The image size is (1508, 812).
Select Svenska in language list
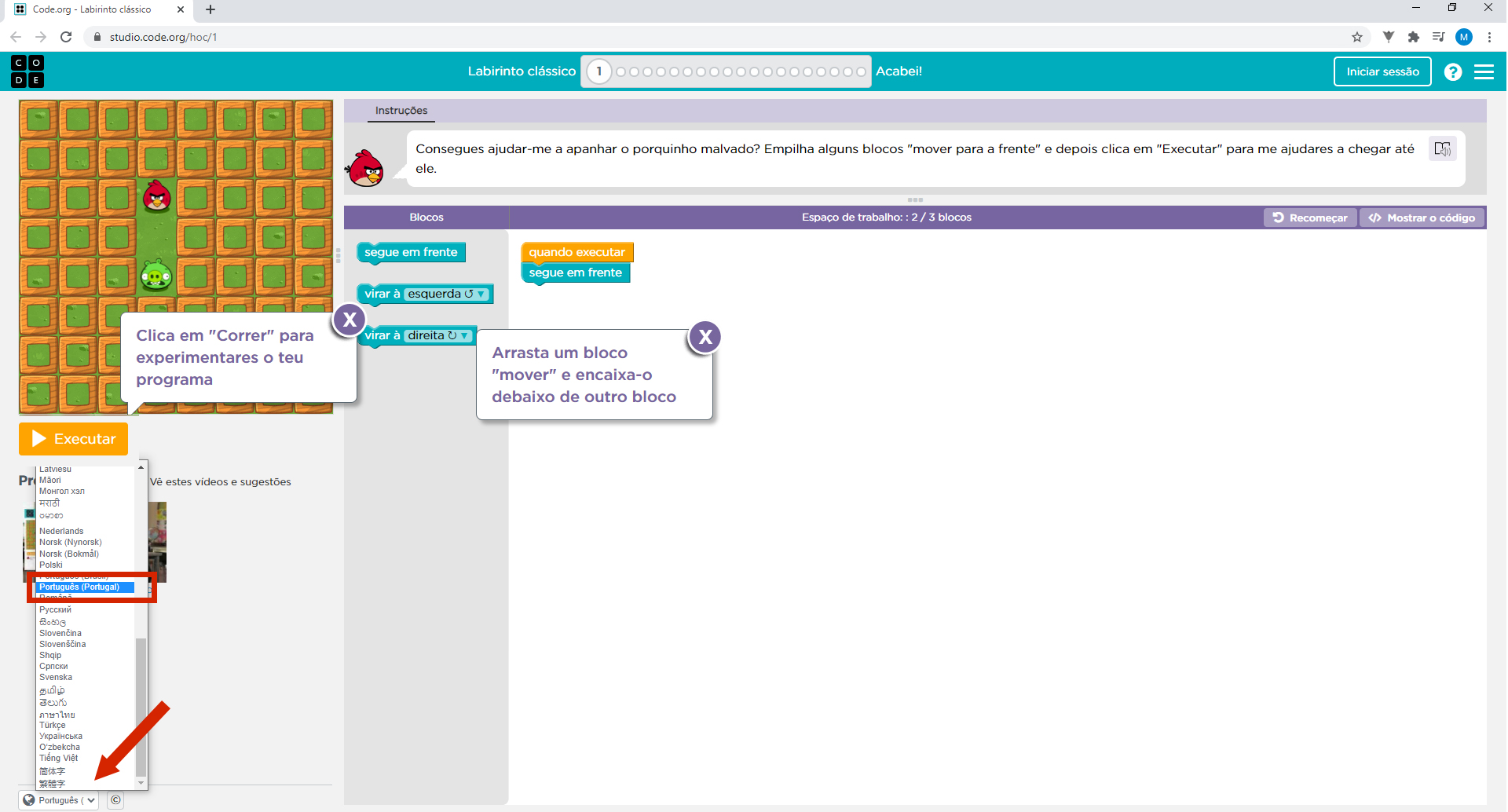[x=56, y=677]
